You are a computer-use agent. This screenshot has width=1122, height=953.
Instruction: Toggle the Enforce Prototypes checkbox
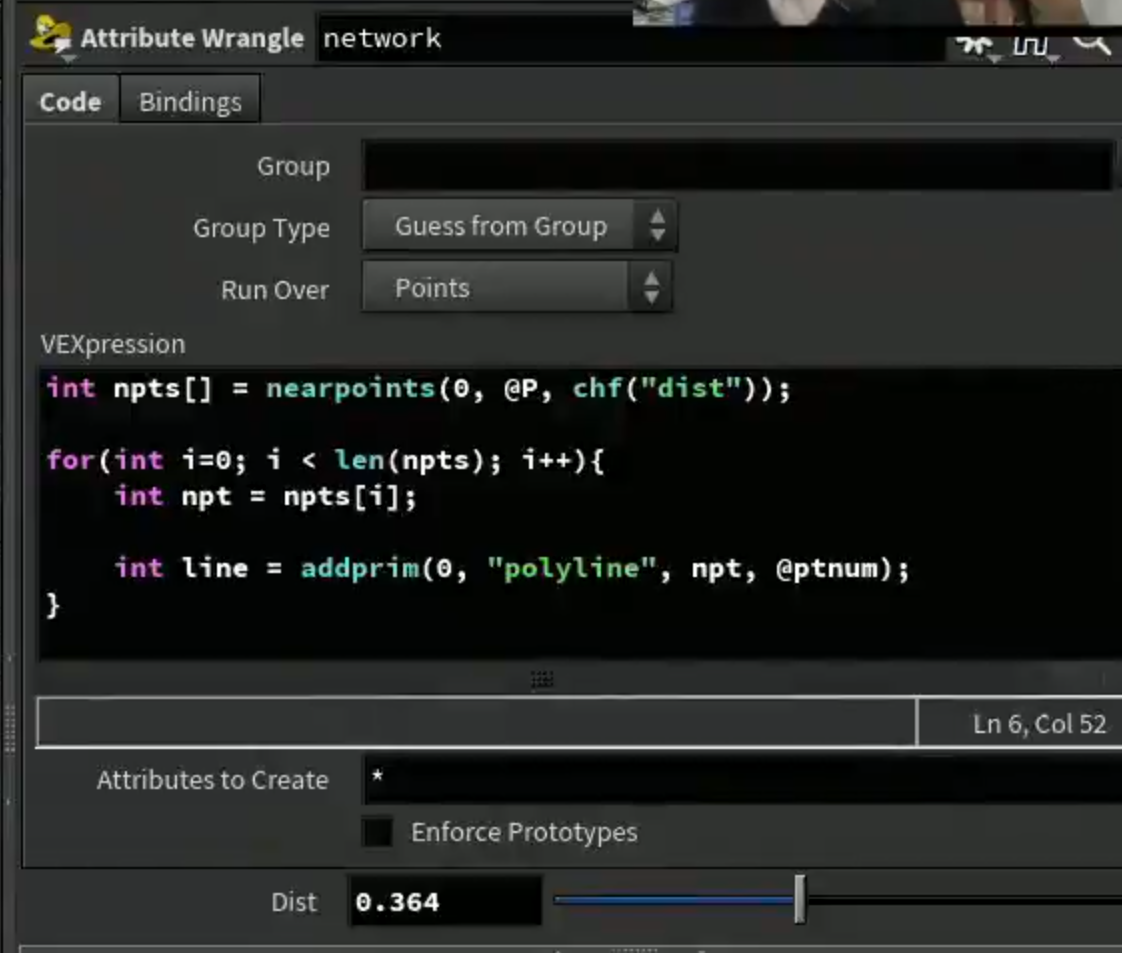[377, 832]
